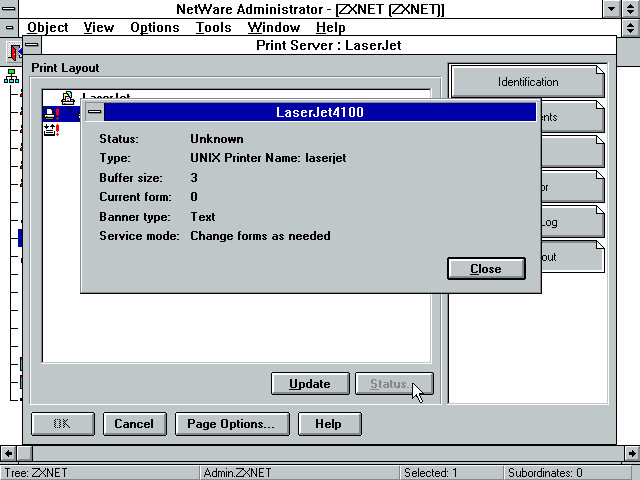The width and height of the screenshot is (640, 480).
Task: Click Cancel in the Print Server dialog
Action: tap(134, 424)
